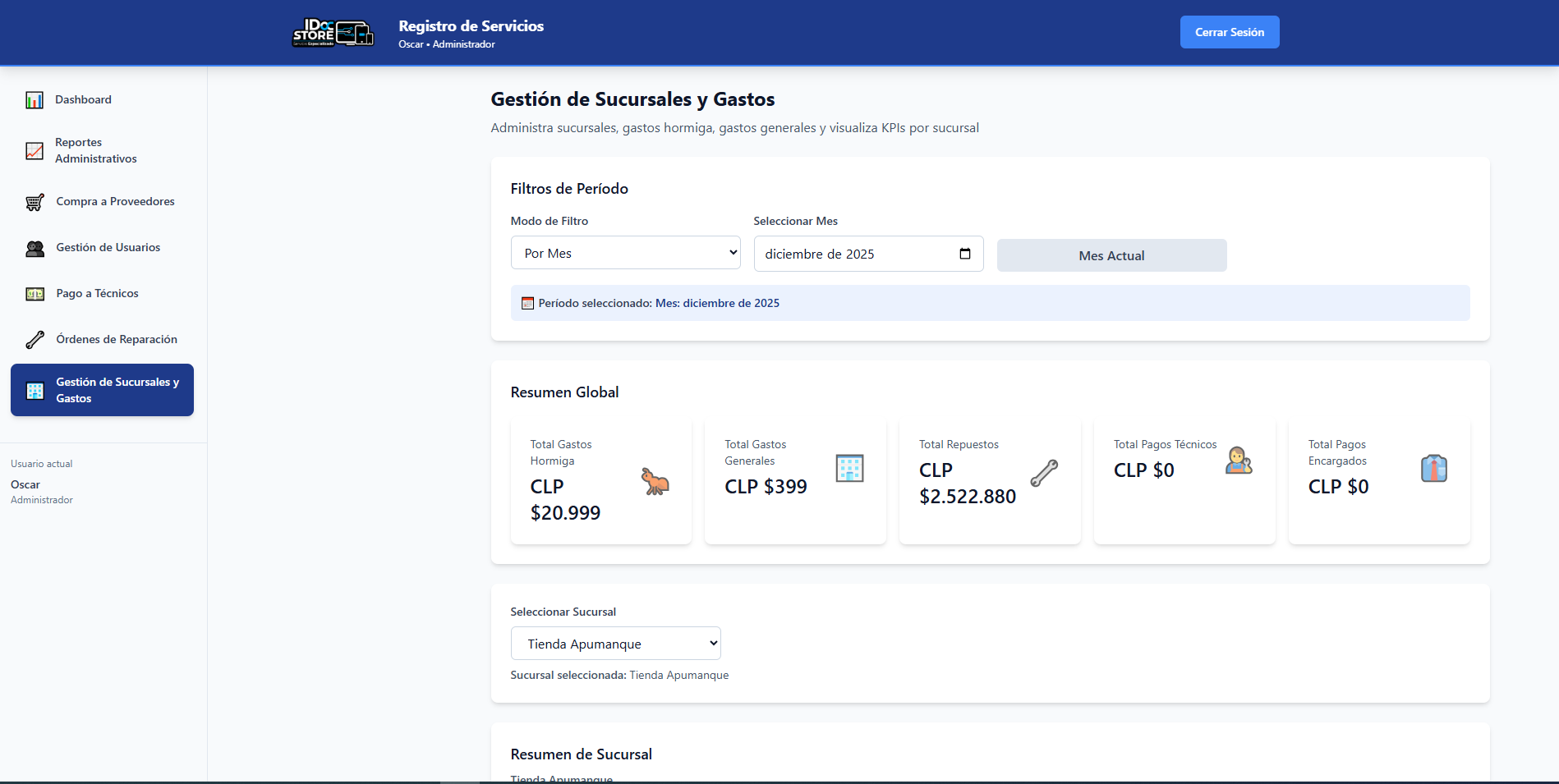The height and width of the screenshot is (784, 1559).
Task: Click the technician icon in Pagos Técnicos card
Action: [x=1239, y=461]
